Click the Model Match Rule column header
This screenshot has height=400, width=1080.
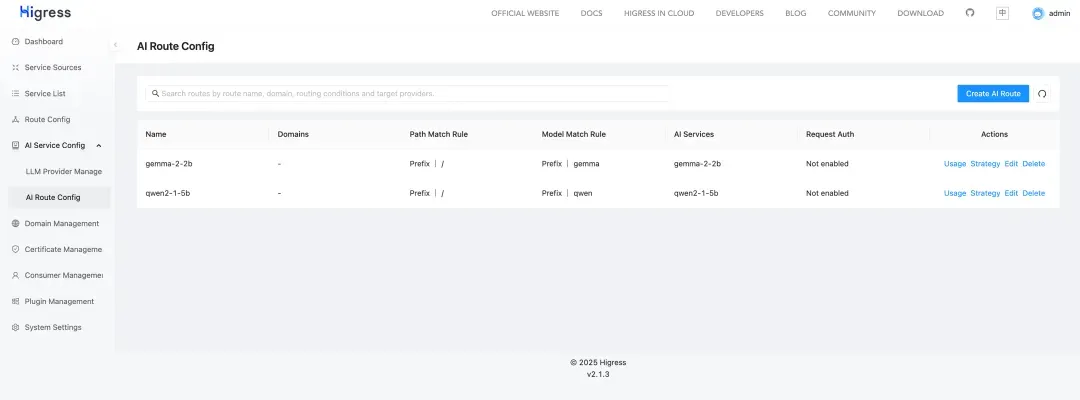[574, 134]
